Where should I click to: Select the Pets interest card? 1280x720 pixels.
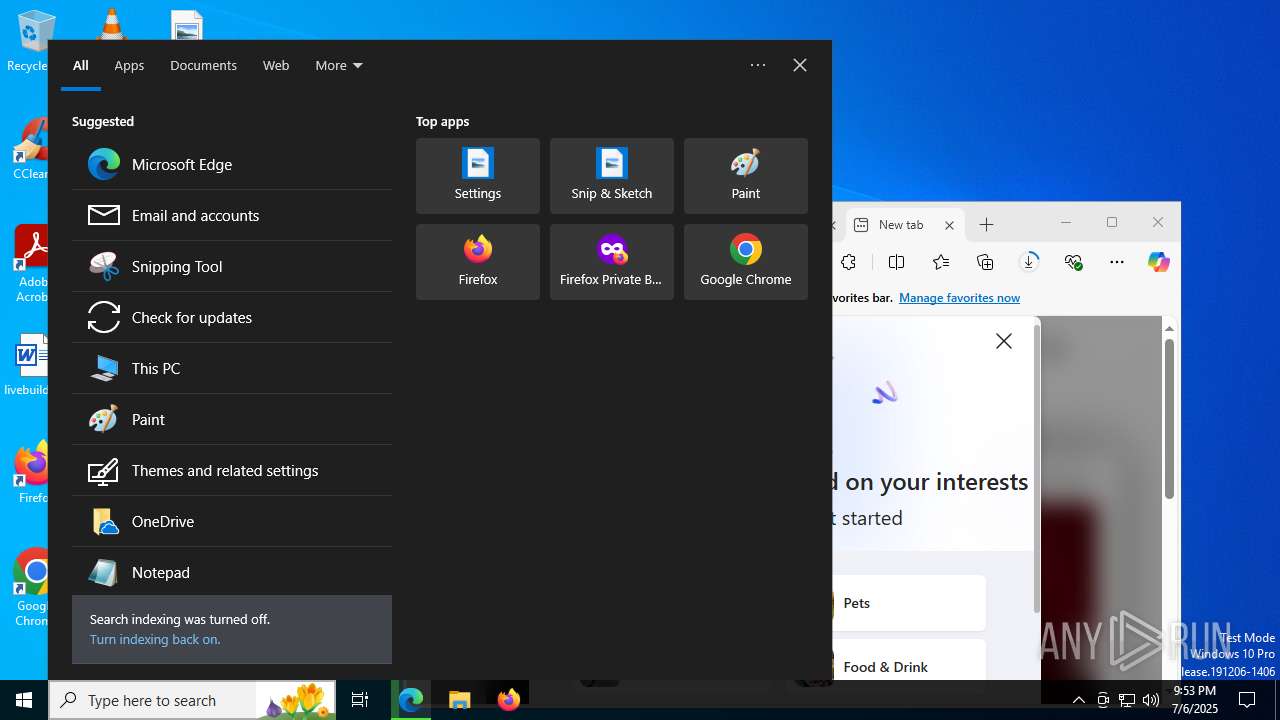pos(909,603)
